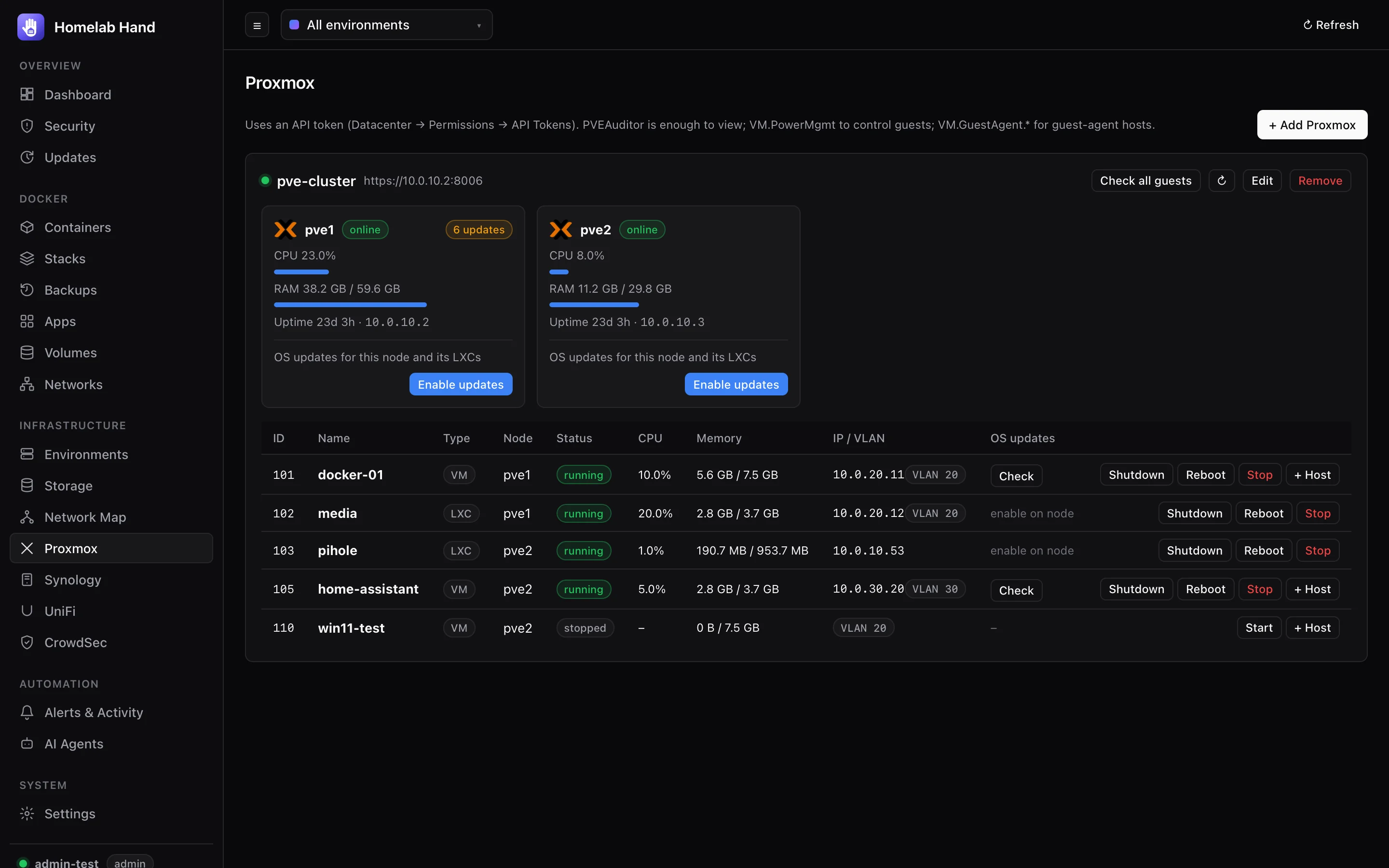Click Check all guests button
This screenshot has width=1389, height=868.
[x=1145, y=181]
